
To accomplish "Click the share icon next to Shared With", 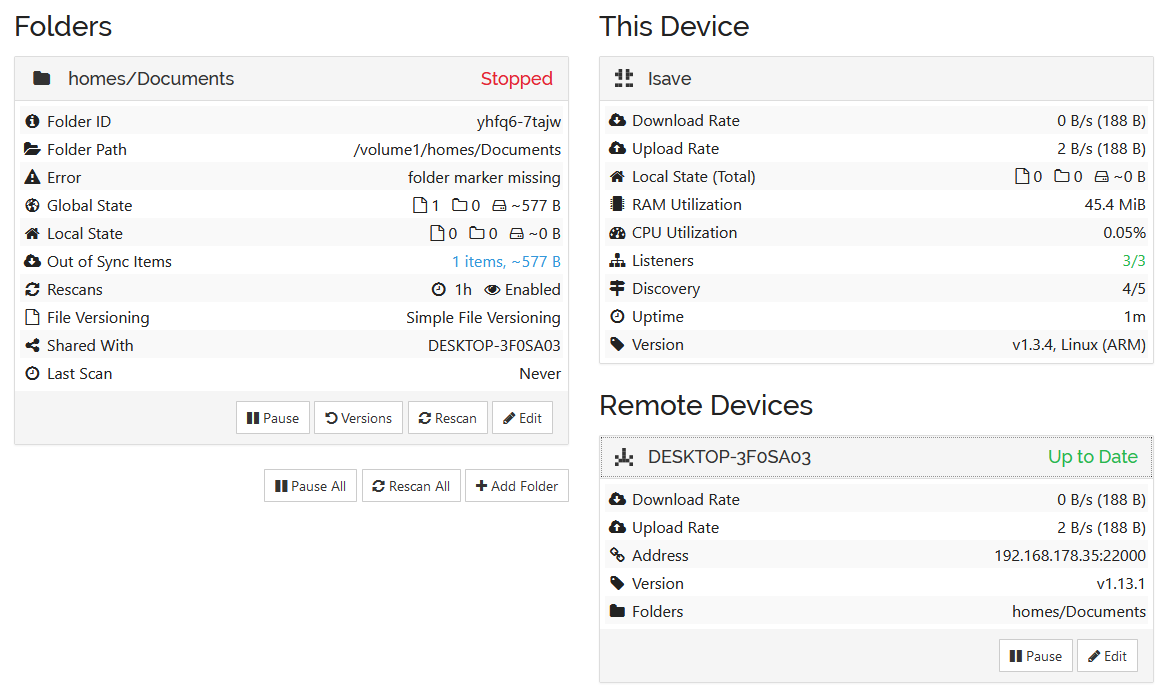I will 32,346.
